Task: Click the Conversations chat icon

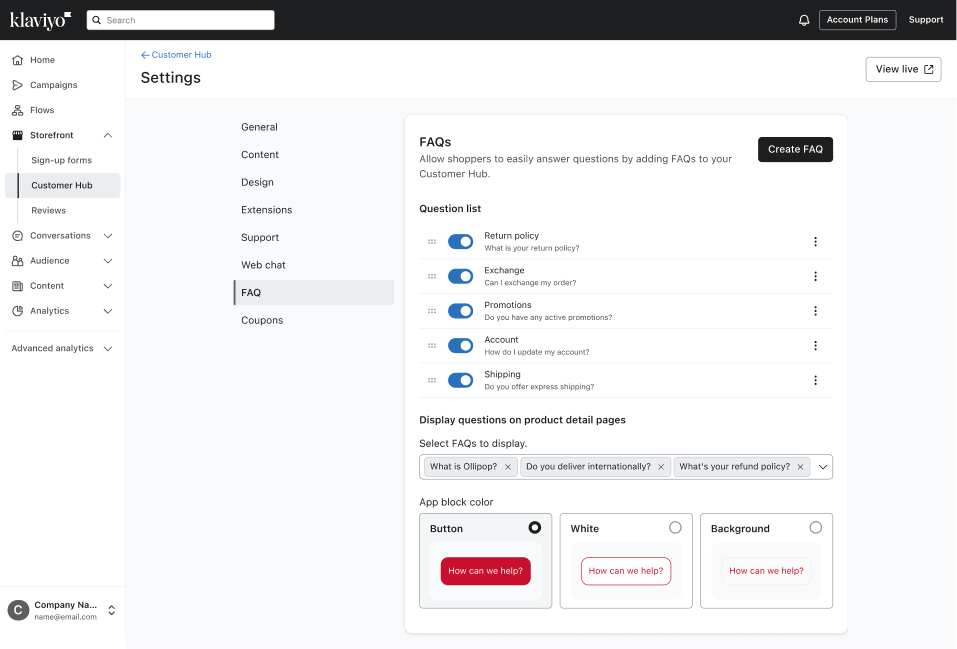Action: pyautogui.click(x=18, y=236)
